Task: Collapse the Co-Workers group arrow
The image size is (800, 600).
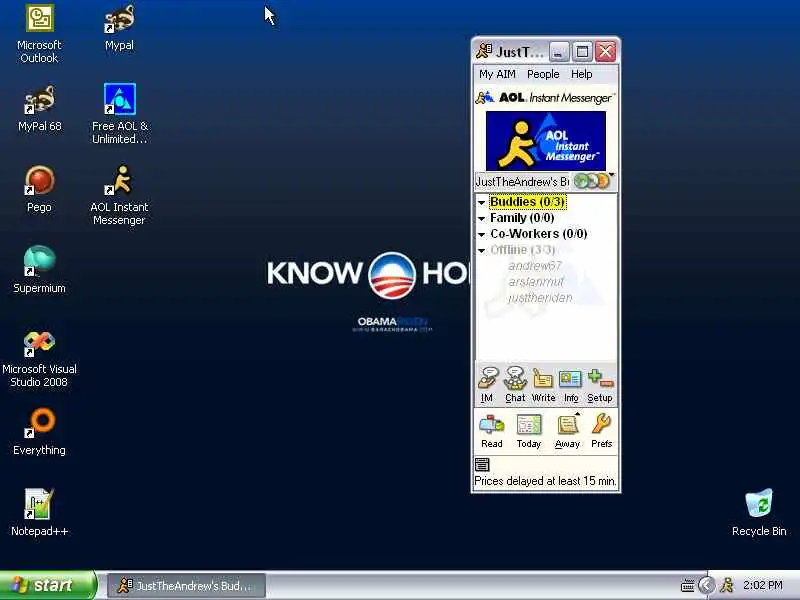Action: (481, 235)
